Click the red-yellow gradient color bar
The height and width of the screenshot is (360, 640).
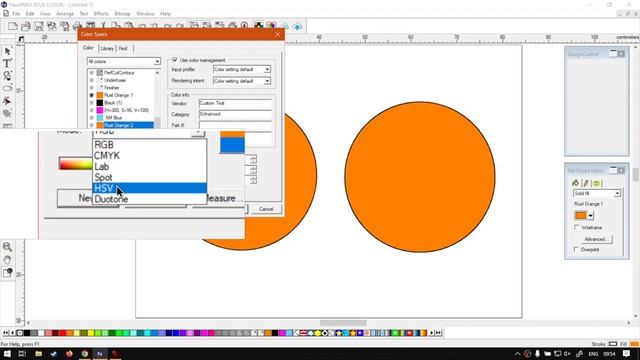tap(76, 164)
